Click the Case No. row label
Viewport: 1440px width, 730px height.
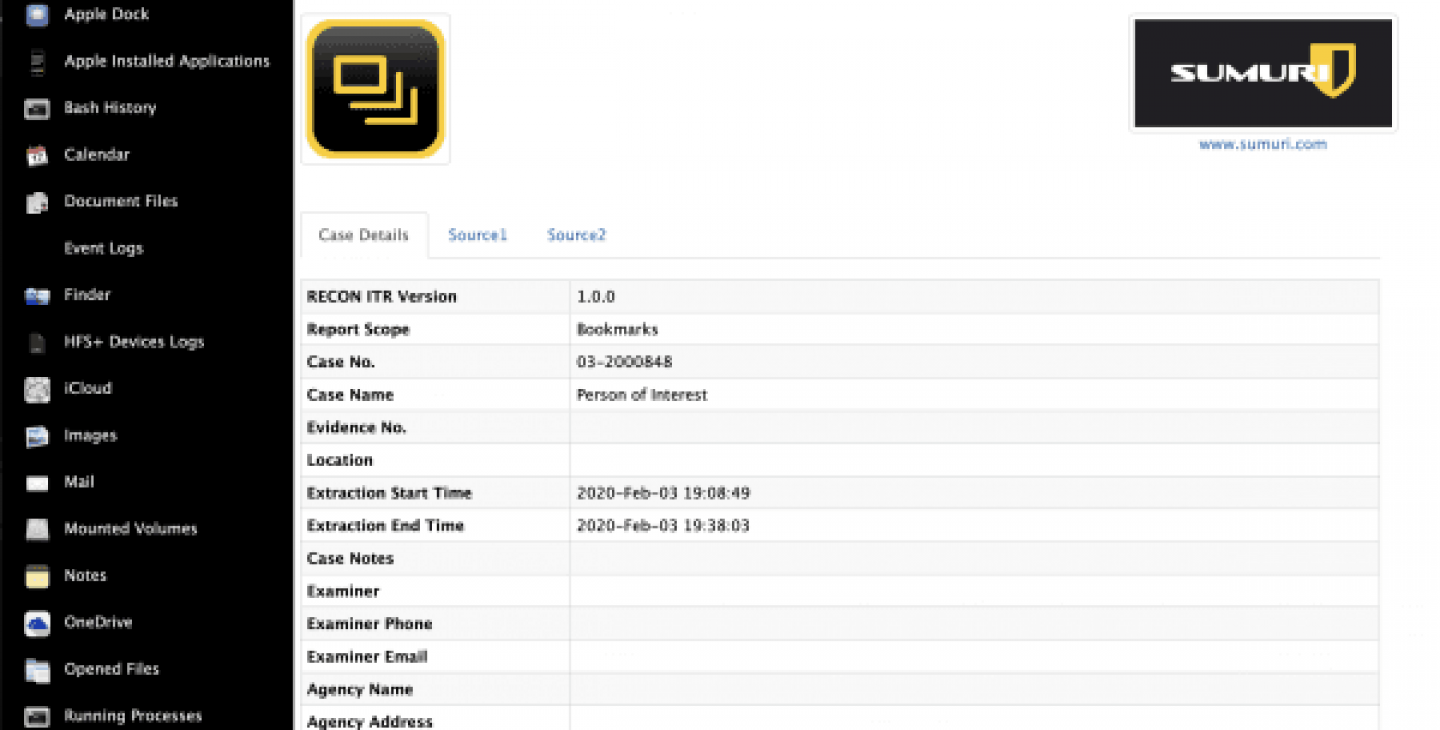(x=341, y=362)
